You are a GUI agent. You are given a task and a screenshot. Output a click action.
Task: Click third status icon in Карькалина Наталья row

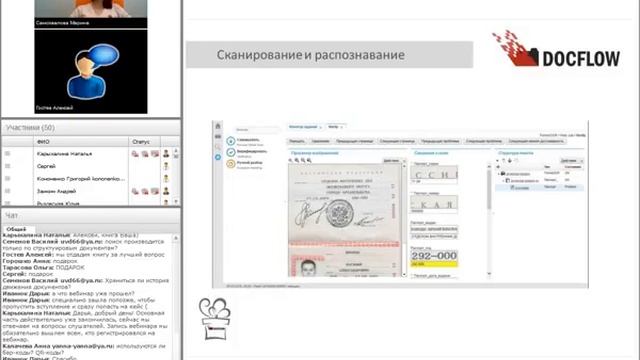click(155, 153)
